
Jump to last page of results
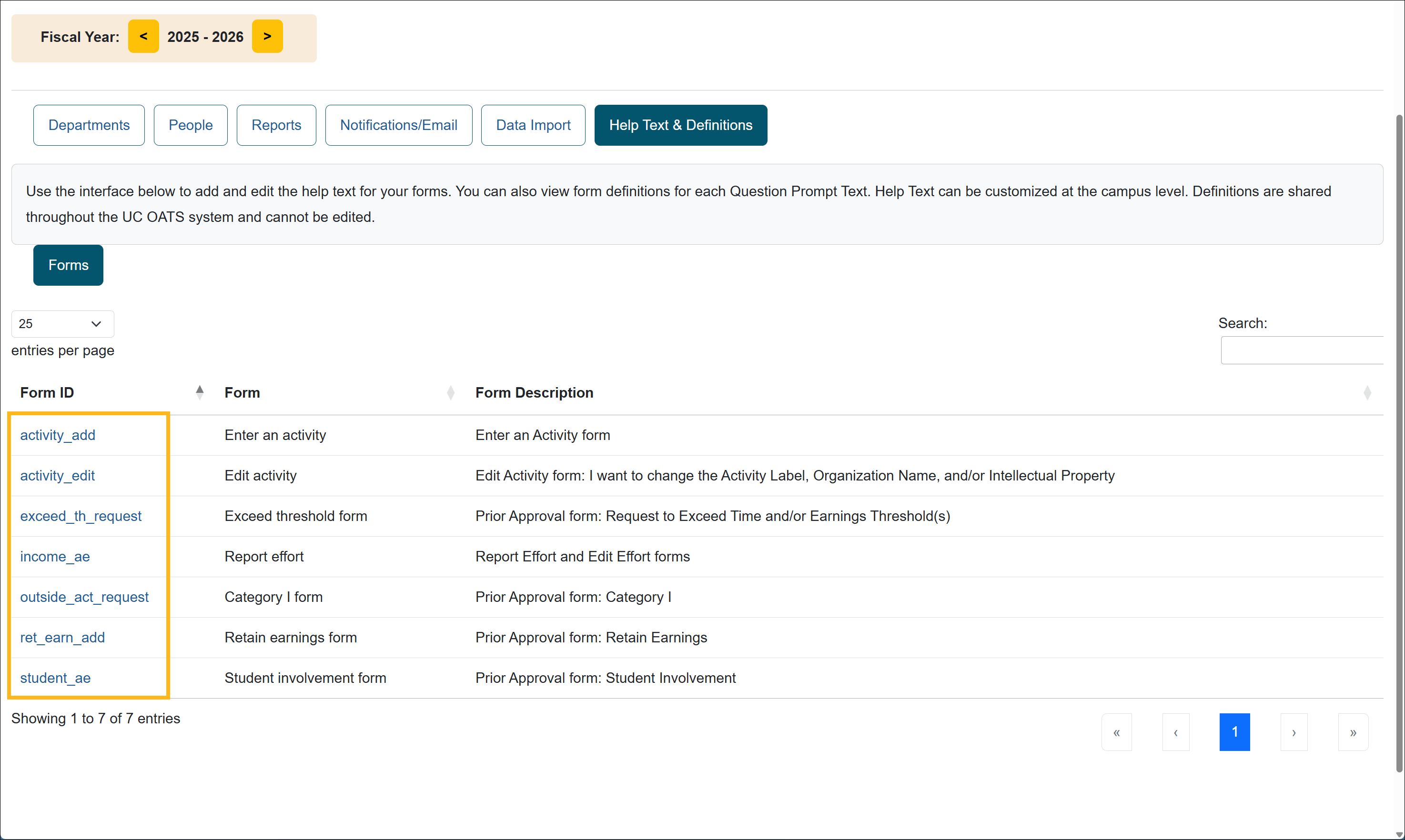pyautogui.click(x=1353, y=732)
